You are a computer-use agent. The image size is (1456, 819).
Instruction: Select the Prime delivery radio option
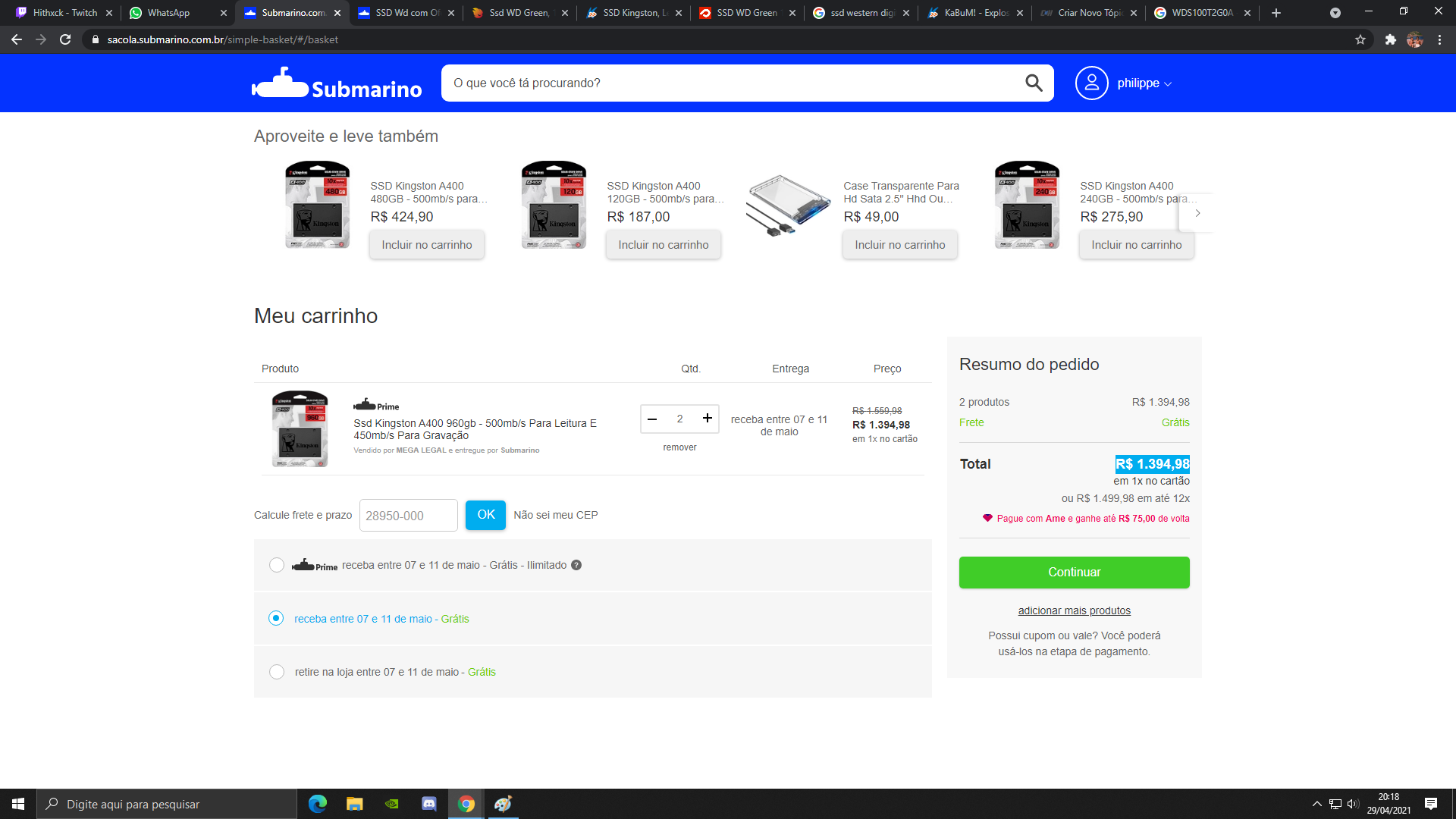[x=277, y=565]
